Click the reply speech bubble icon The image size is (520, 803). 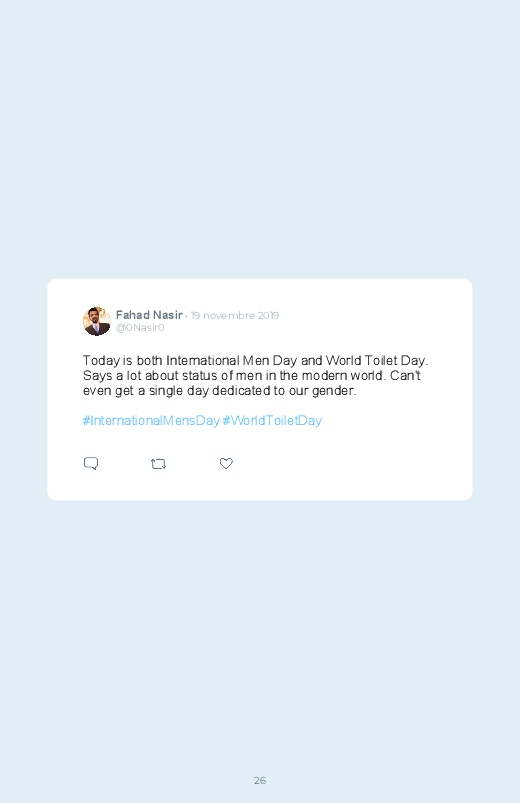click(x=91, y=463)
